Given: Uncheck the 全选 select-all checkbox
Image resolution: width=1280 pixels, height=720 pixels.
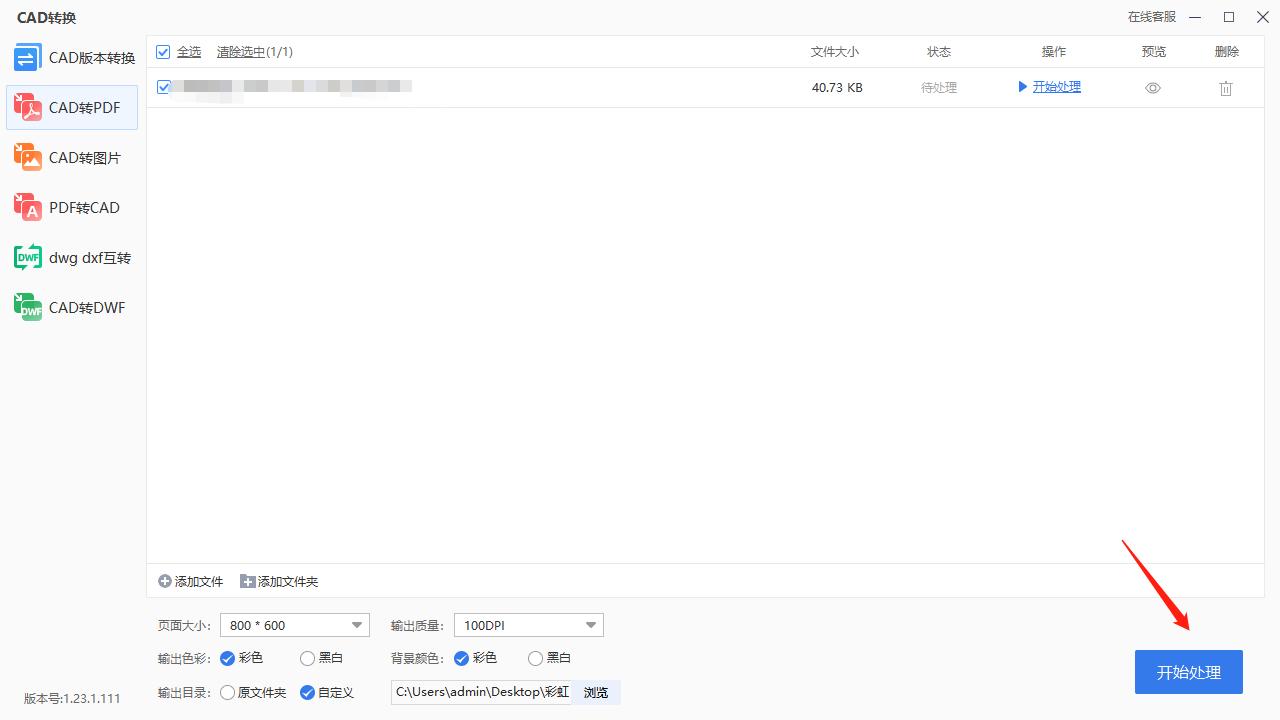Looking at the screenshot, I should 162,51.
